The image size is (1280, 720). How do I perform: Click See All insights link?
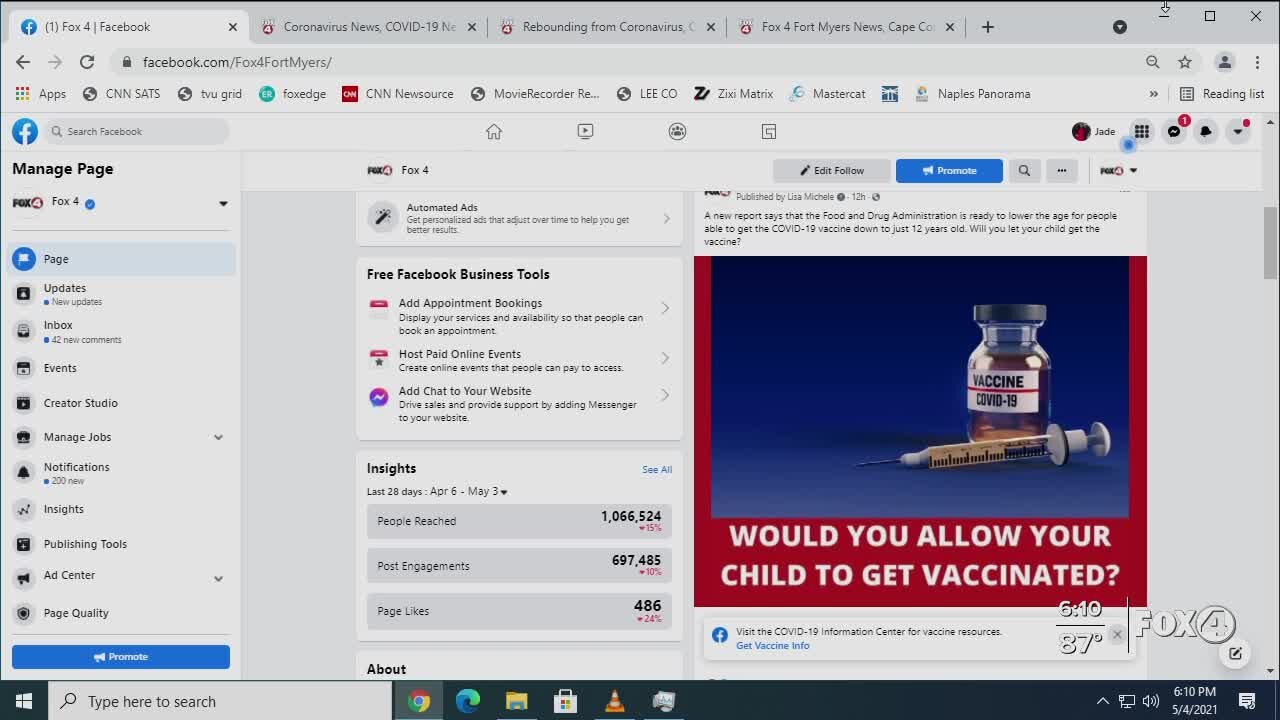coord(657,469)
